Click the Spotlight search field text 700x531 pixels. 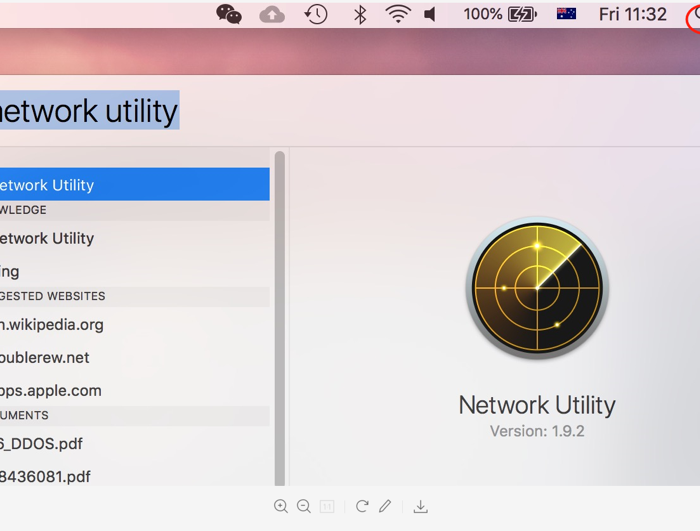click(89, 110)
